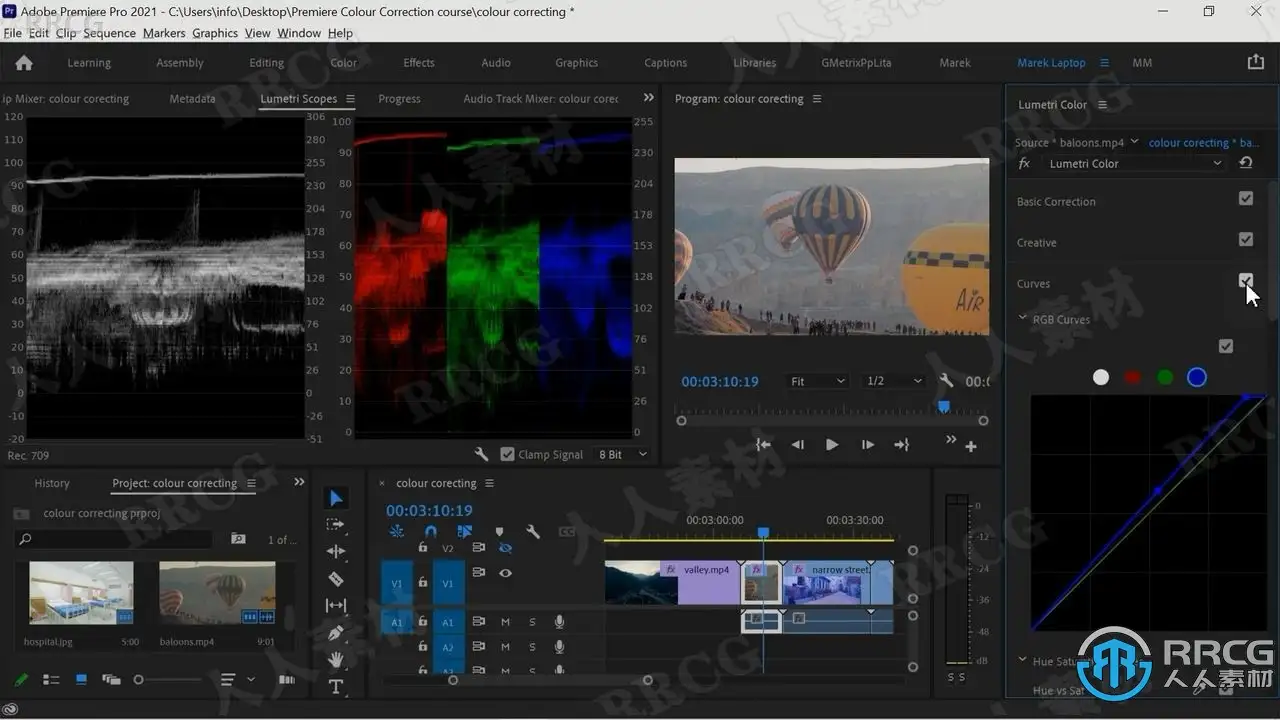Viewport: 1280px width, 720px height.
Task: Select the Type tool
Action: click(x=336, y=687)
